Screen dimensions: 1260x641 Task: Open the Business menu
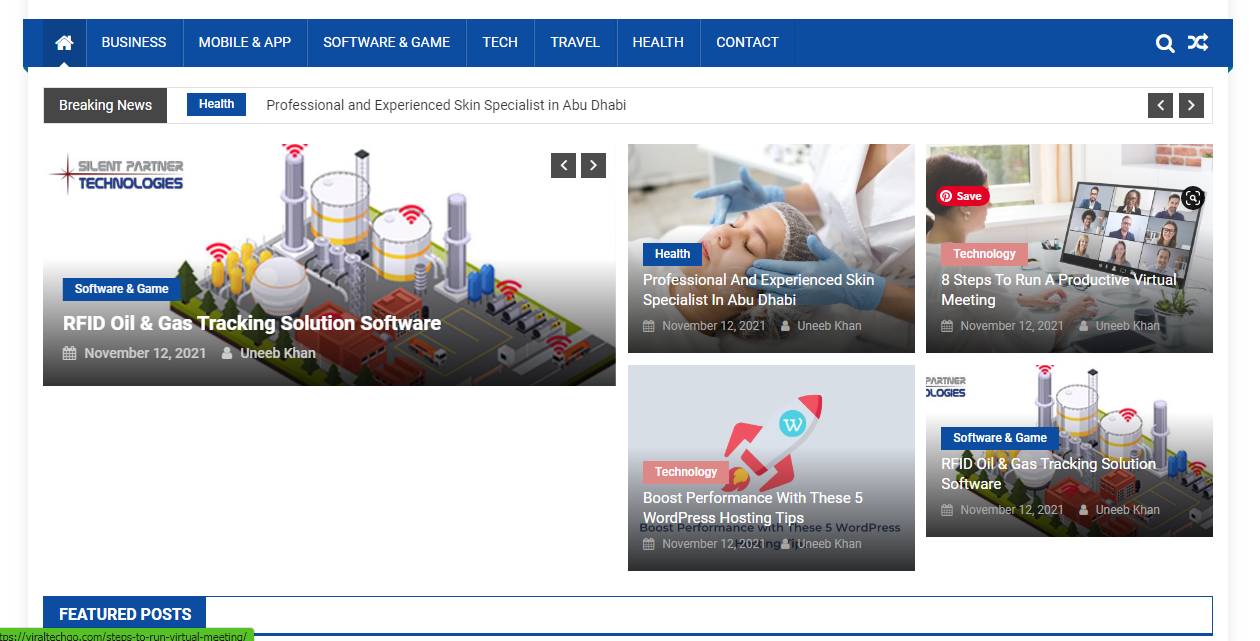coord(134,43)
